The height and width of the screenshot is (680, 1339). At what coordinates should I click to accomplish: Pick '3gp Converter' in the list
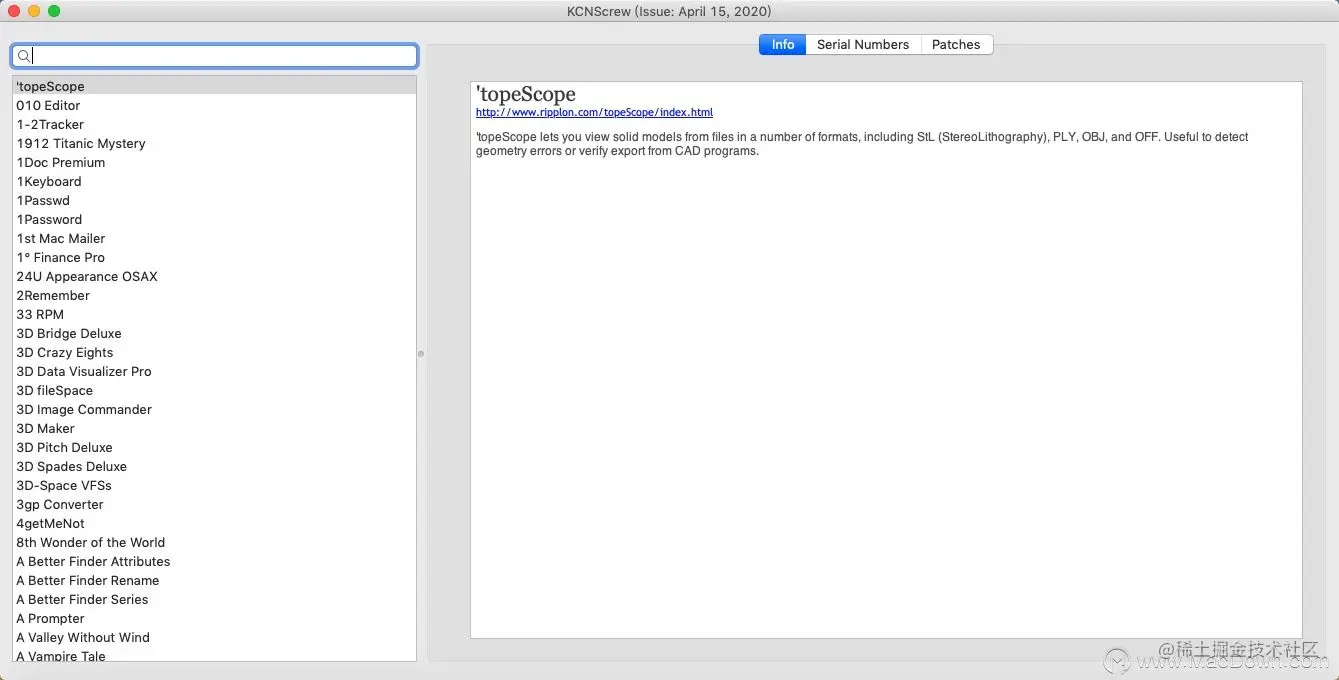point(214,504)
